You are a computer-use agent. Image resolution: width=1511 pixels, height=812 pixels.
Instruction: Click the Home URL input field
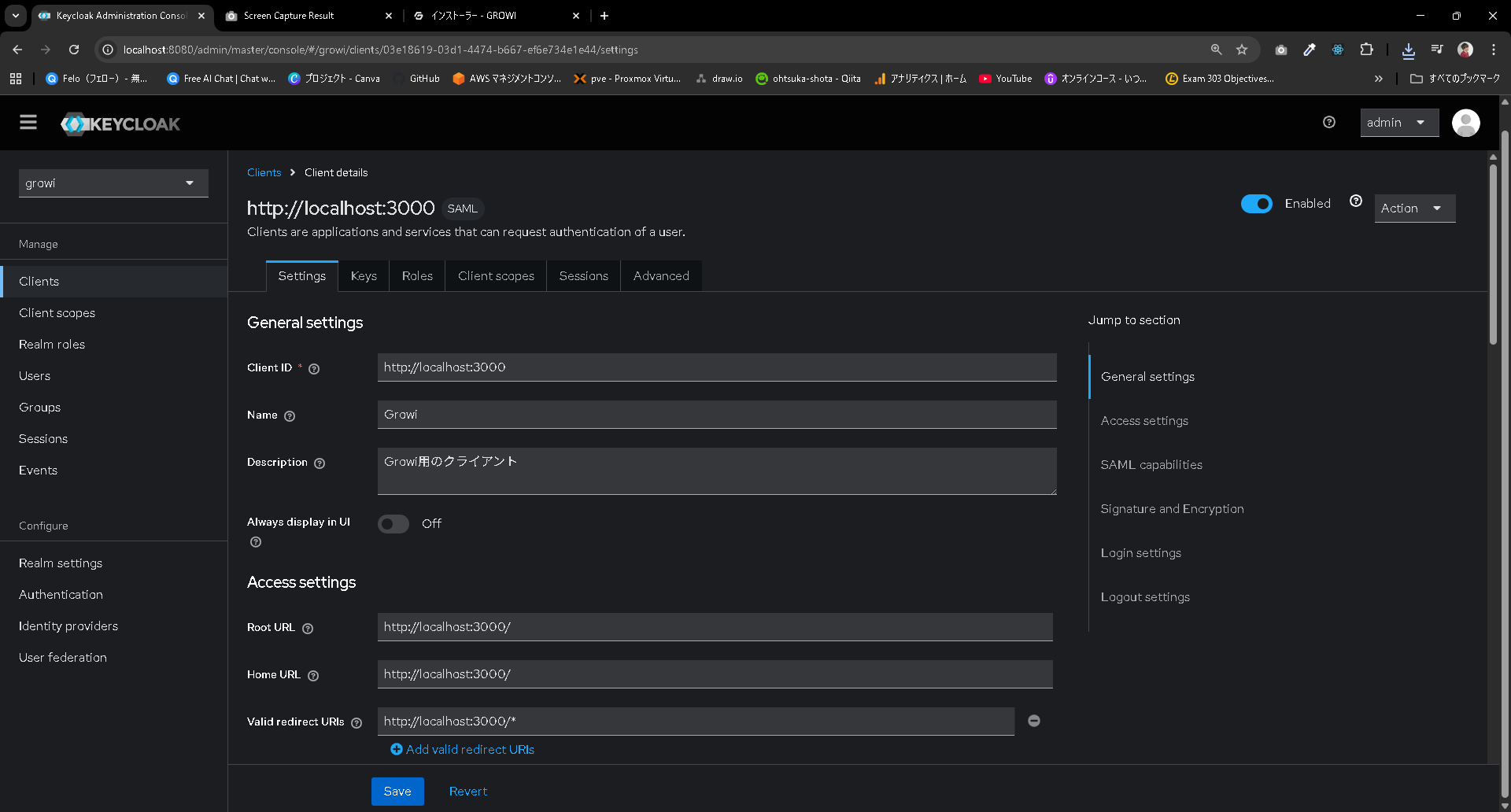click(x=715, y=674)
